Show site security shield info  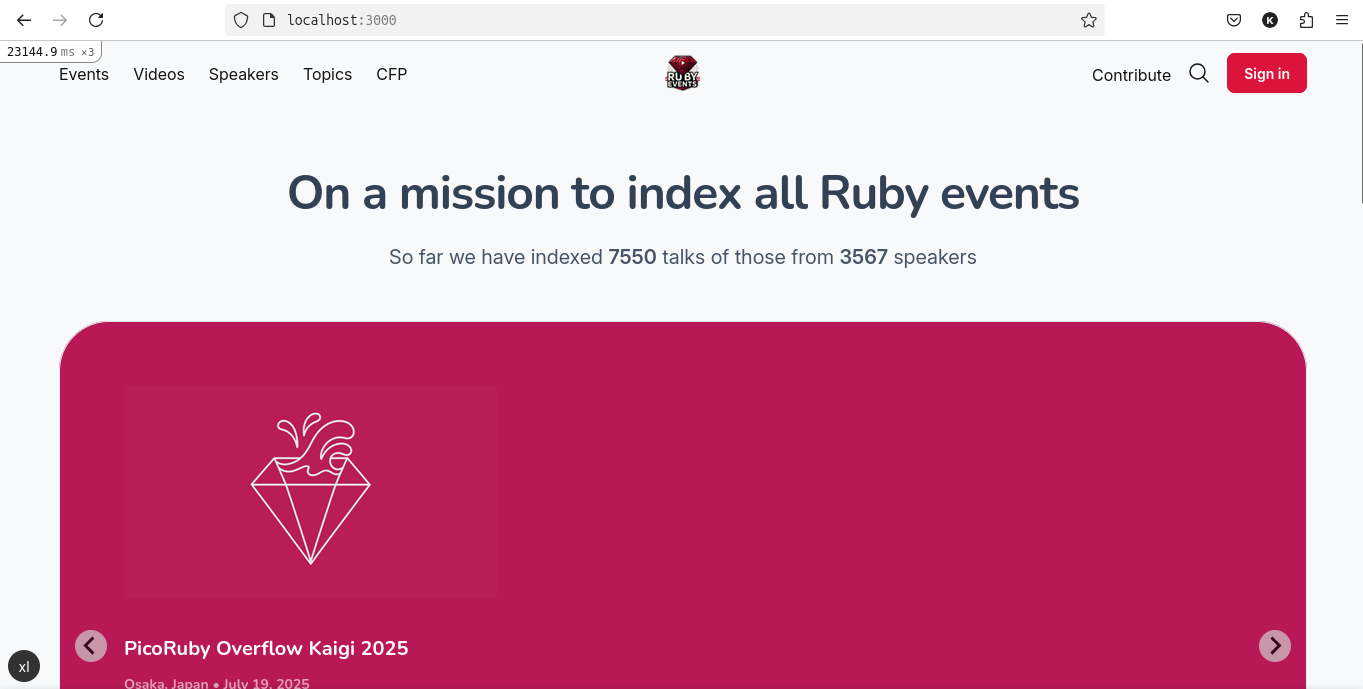(241, 20)
